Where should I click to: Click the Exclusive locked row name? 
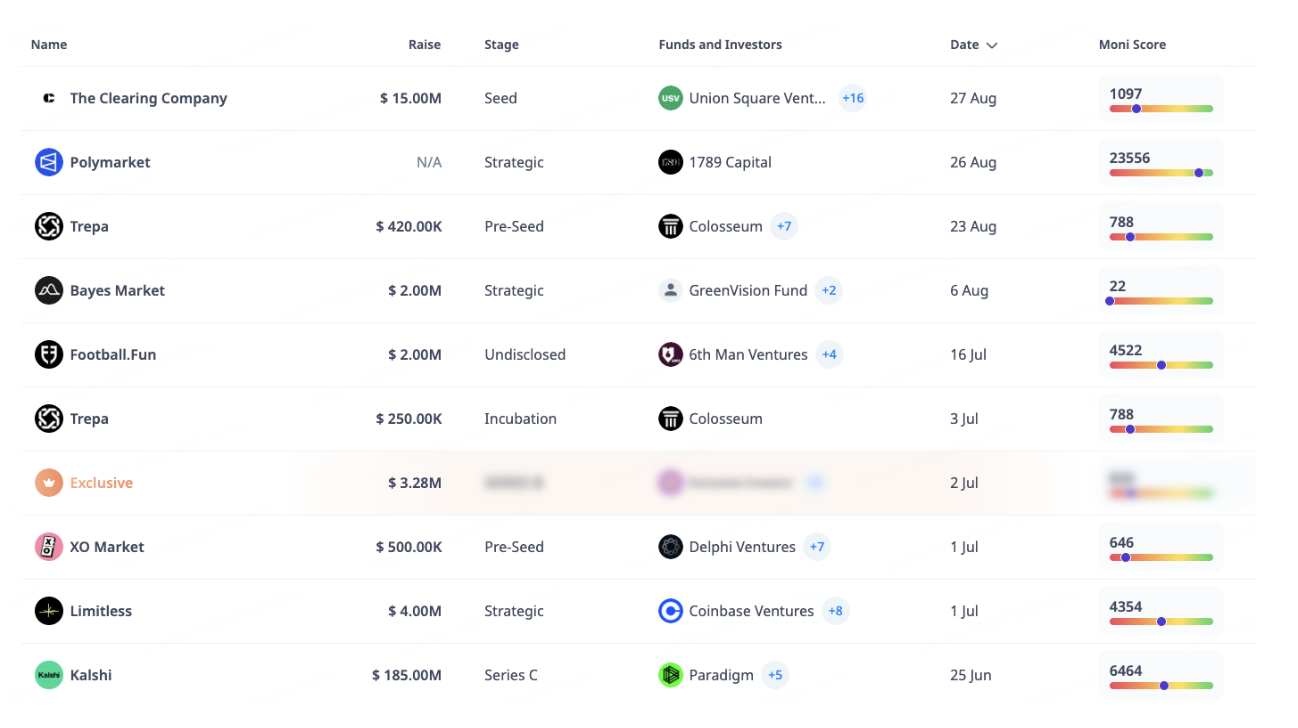[x=101, y=483]
